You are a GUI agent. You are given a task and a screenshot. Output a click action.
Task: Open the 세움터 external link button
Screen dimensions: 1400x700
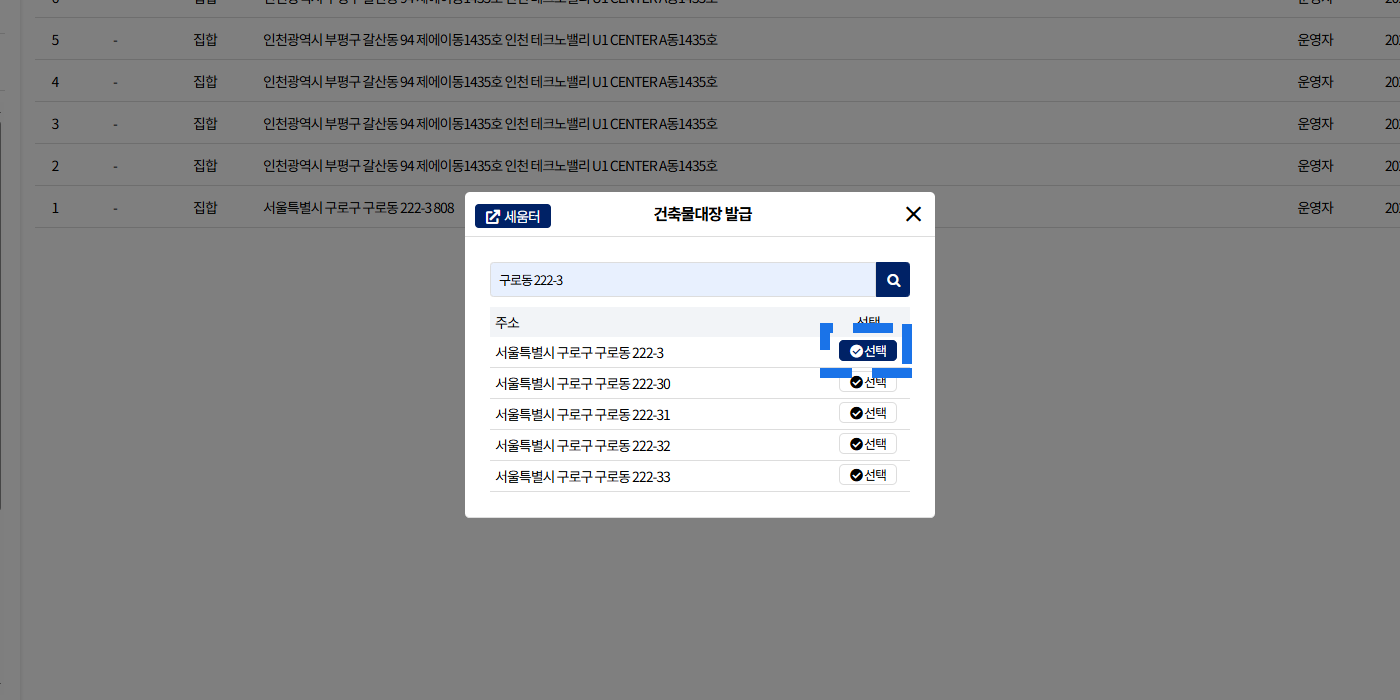point(513,216)
